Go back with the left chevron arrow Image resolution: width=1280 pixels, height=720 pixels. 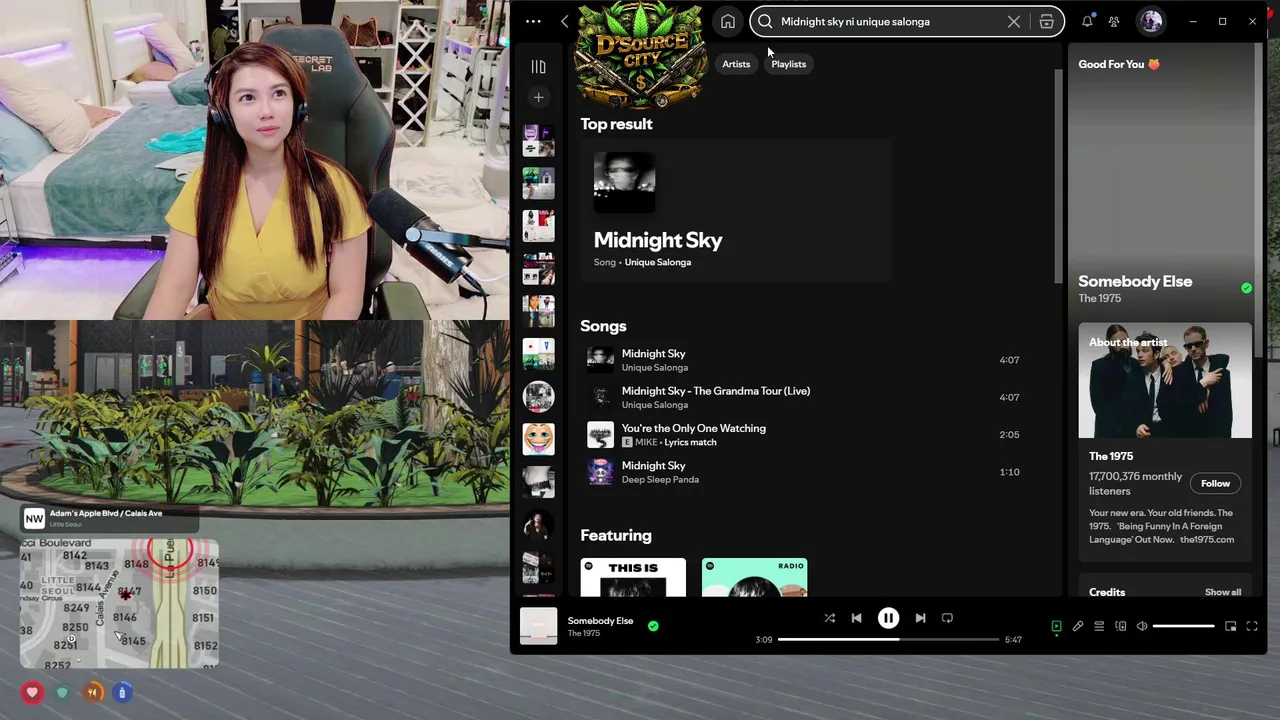(x=565, y=21)
